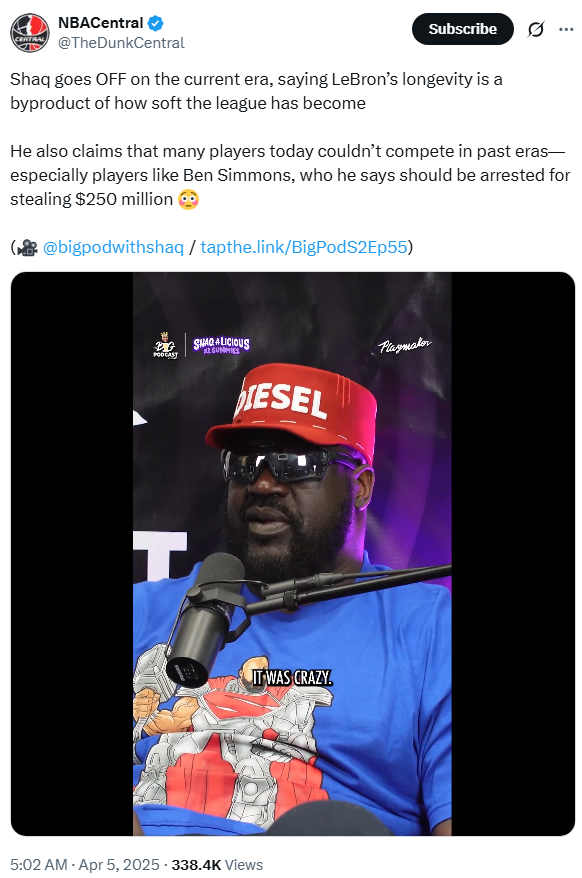Viewport: 582px width, 878px height.
Task: Open the 5:02 AM Apr 5, 2025 timestamp
Action: pyautogui.click(x=85, y=865)
